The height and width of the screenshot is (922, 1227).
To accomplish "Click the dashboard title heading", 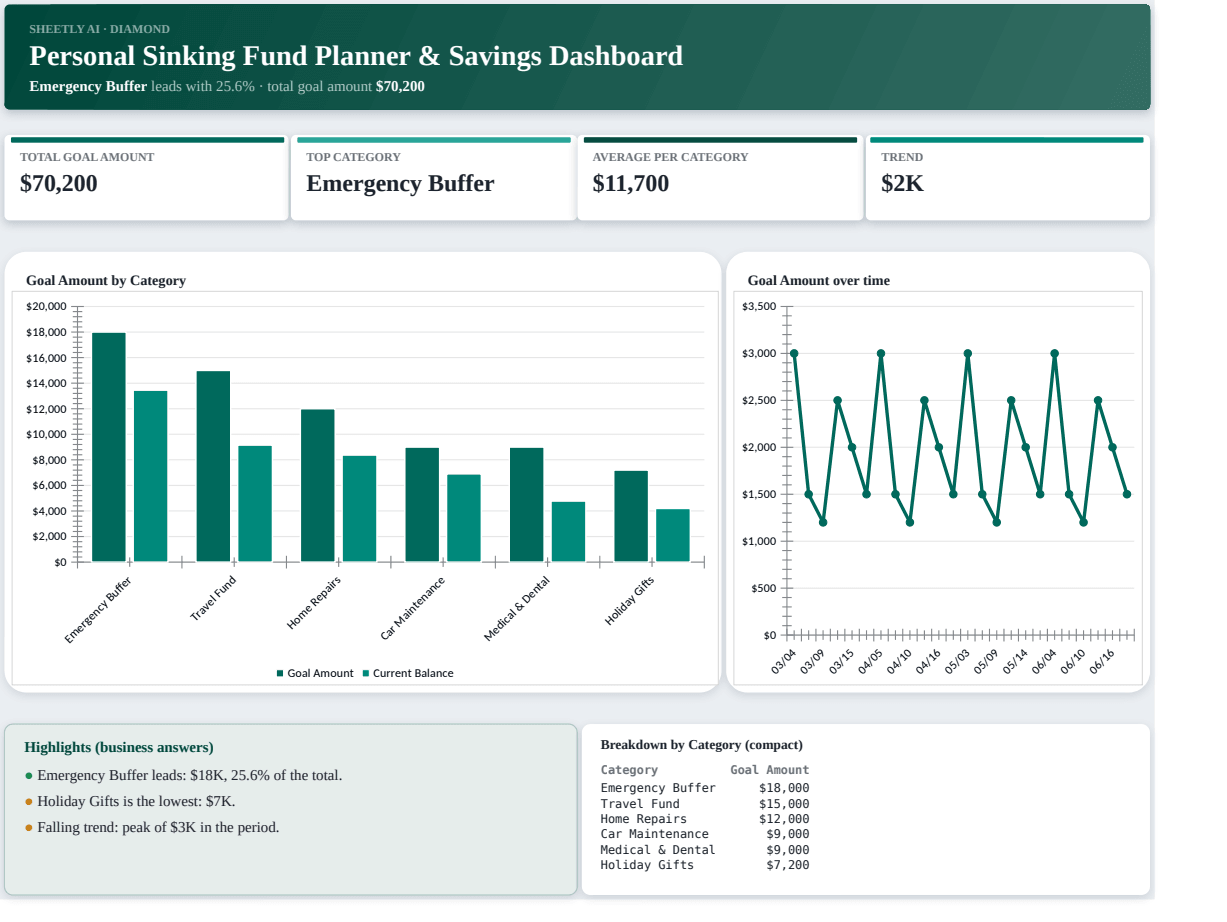I will tap(356, 56).
